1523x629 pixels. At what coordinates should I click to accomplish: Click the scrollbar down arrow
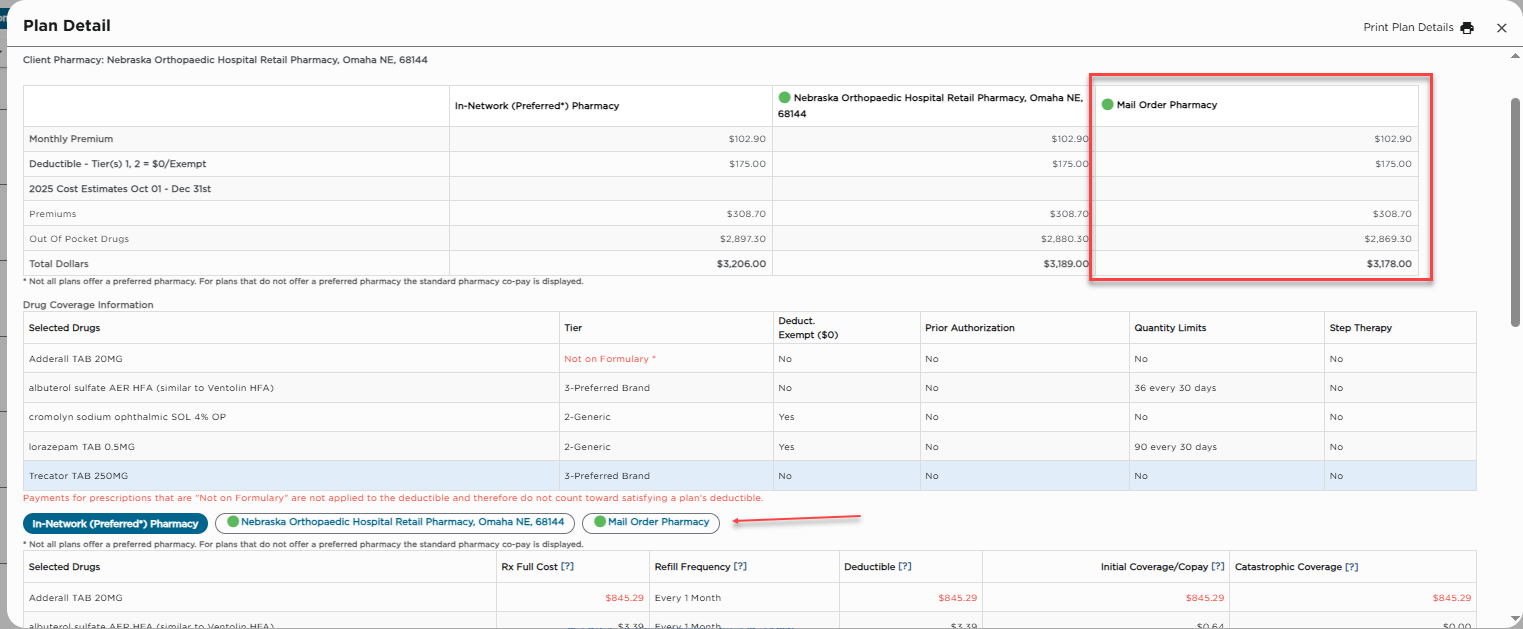click(x=1516, y=621)
